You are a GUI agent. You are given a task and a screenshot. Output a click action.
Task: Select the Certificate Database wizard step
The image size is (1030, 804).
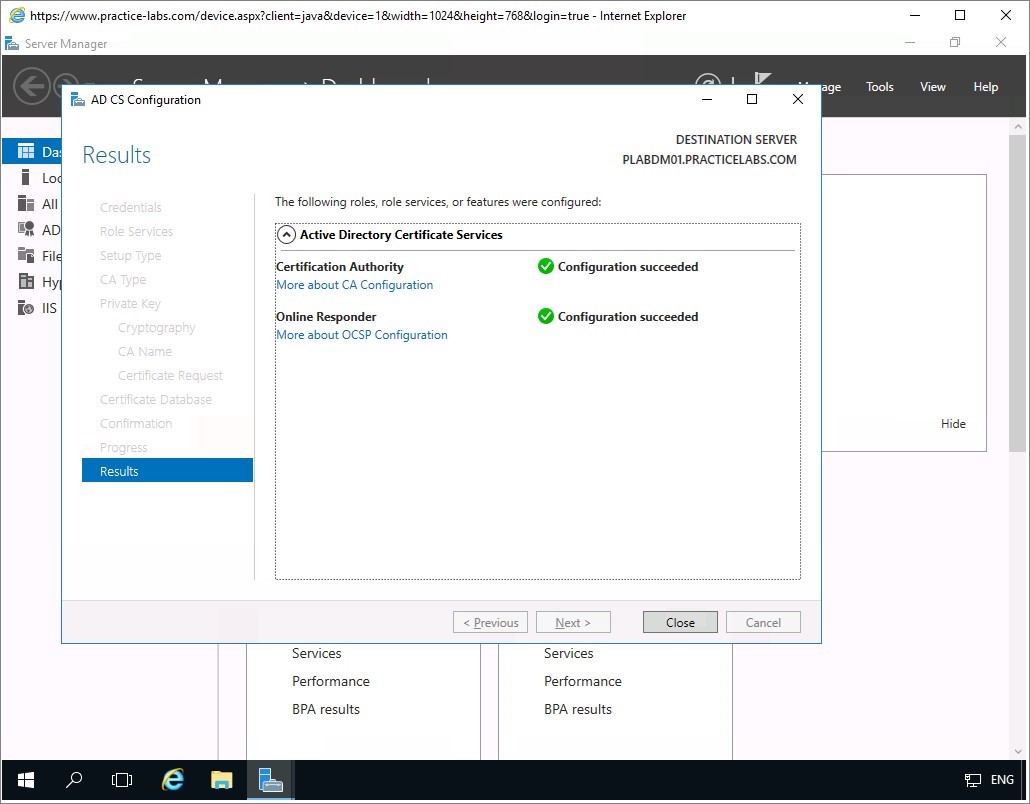(x=156, y=399)
